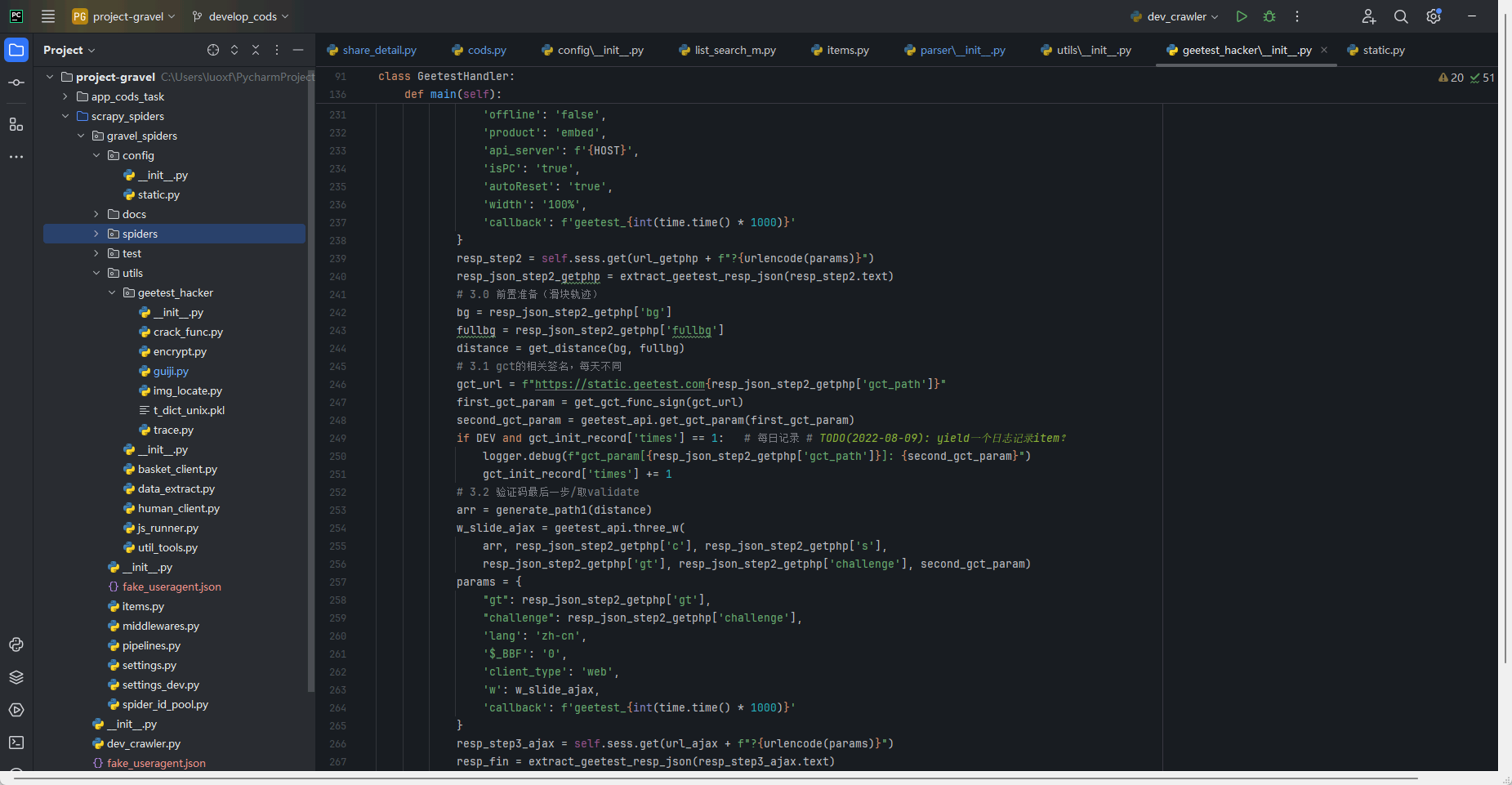Expand the spiders folder

(96, 234)
